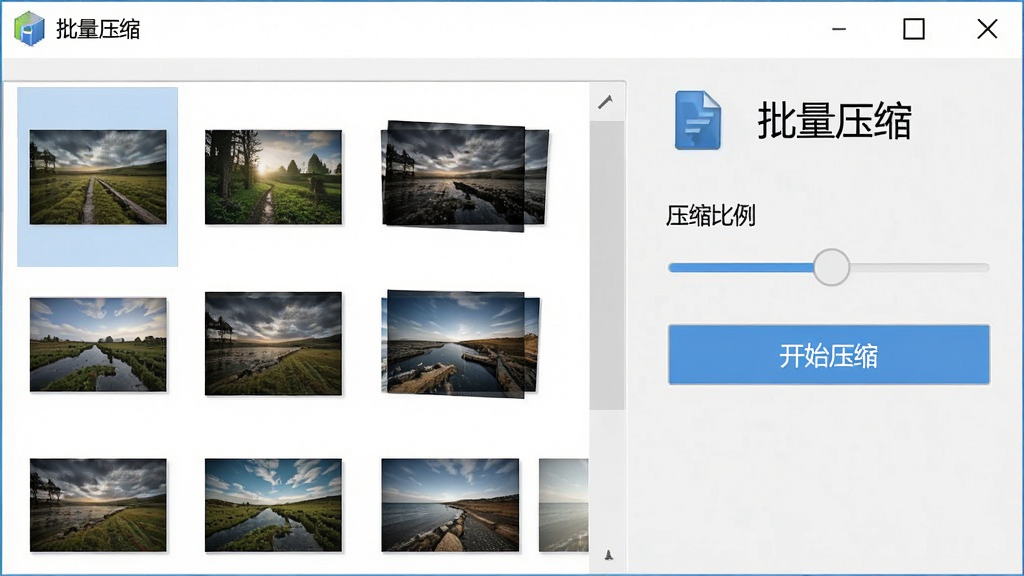Click the 压缩比例 label
Image resolution: width=1024 pixels, height=576 pixels.
point(711,216)
